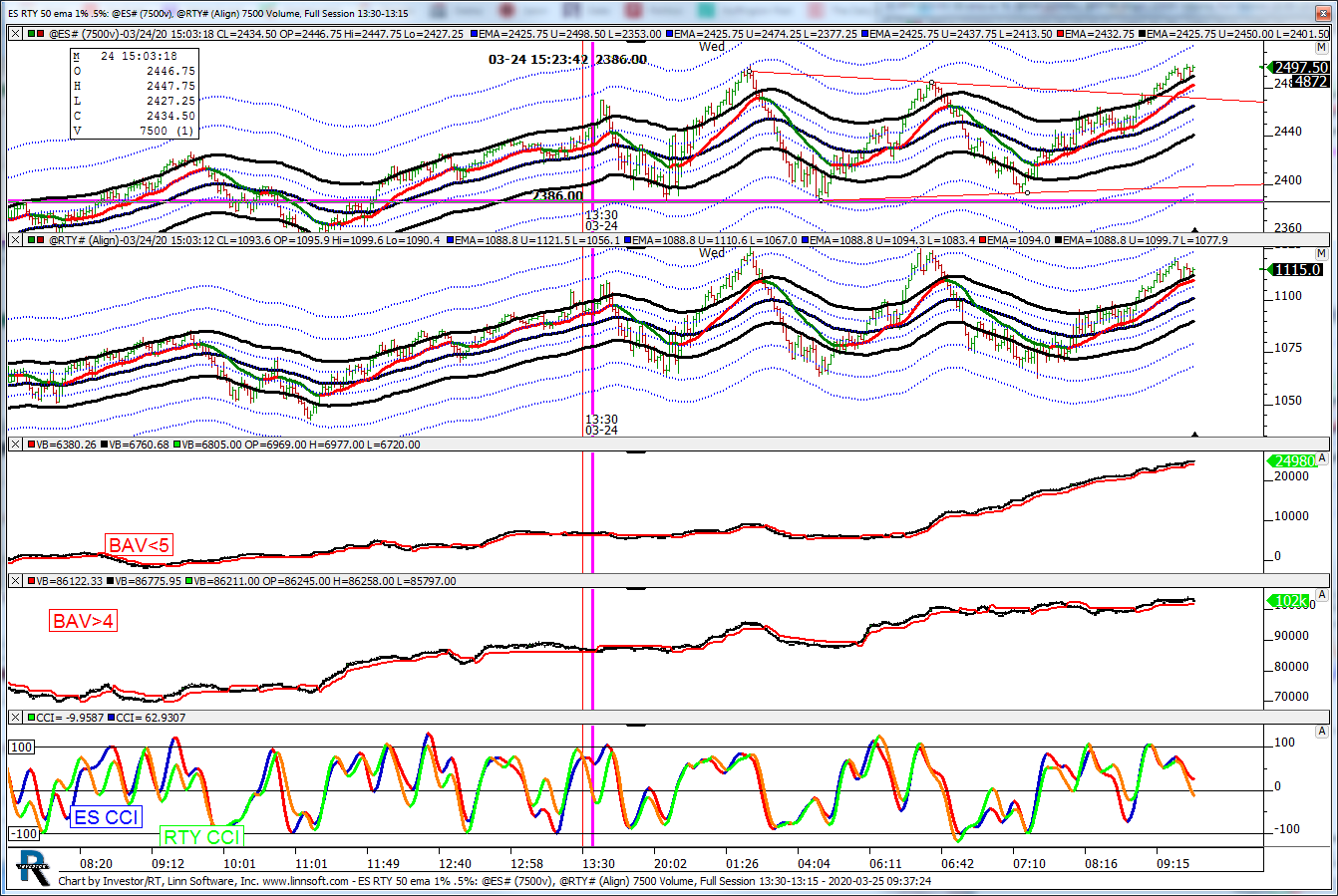
Task: Click the Investor/RT logo icon
Action: click(33, 868)
